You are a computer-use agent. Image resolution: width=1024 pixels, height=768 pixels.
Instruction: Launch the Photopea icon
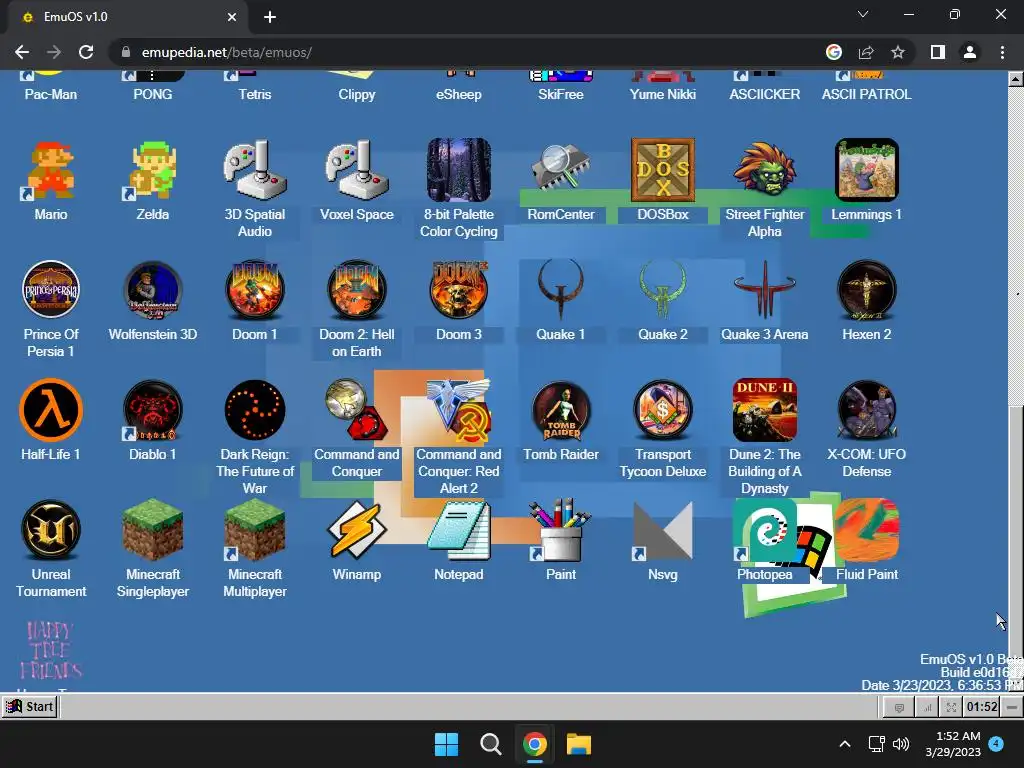[765, 531]
